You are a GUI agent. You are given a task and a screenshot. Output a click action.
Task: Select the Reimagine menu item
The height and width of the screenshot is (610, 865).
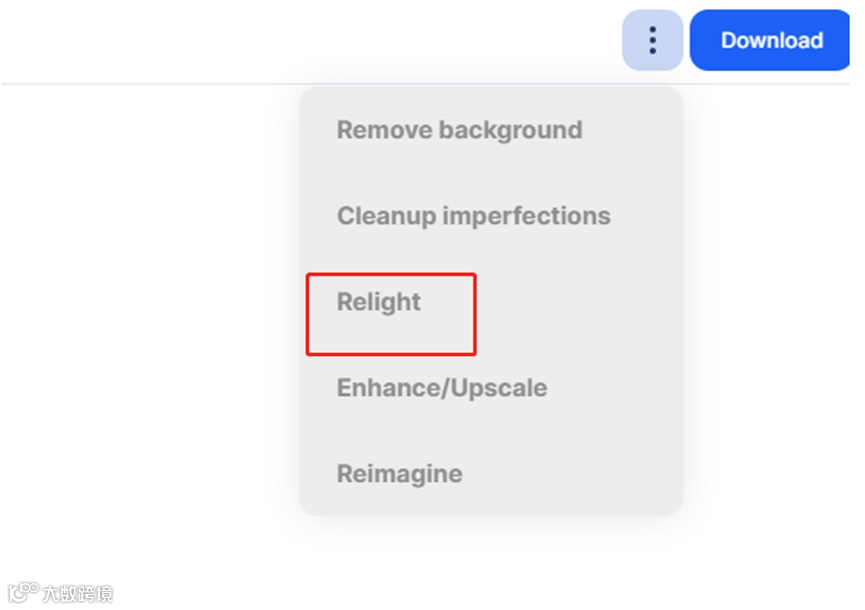399,474
